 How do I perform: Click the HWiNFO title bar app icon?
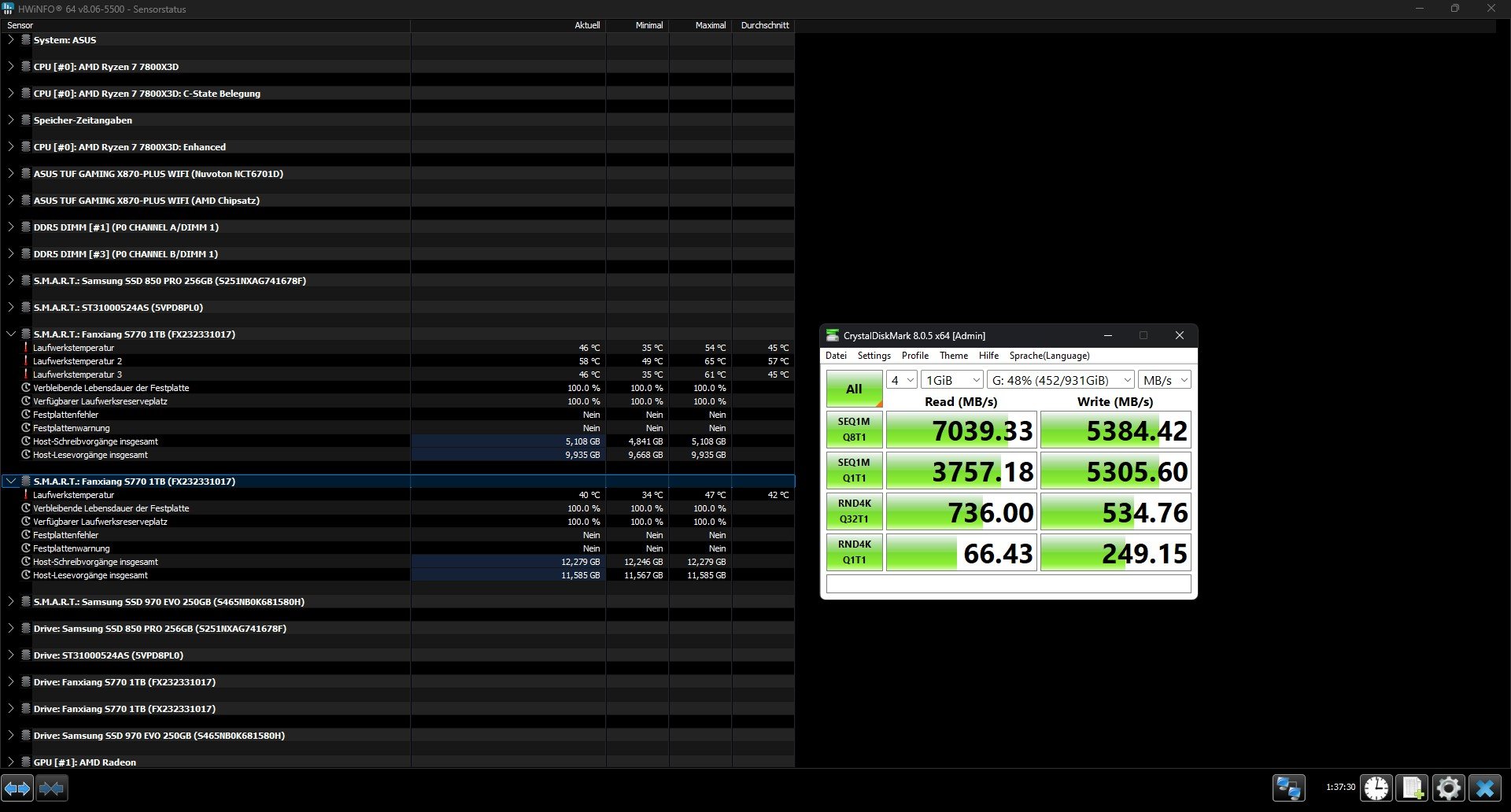pos(8,9)
